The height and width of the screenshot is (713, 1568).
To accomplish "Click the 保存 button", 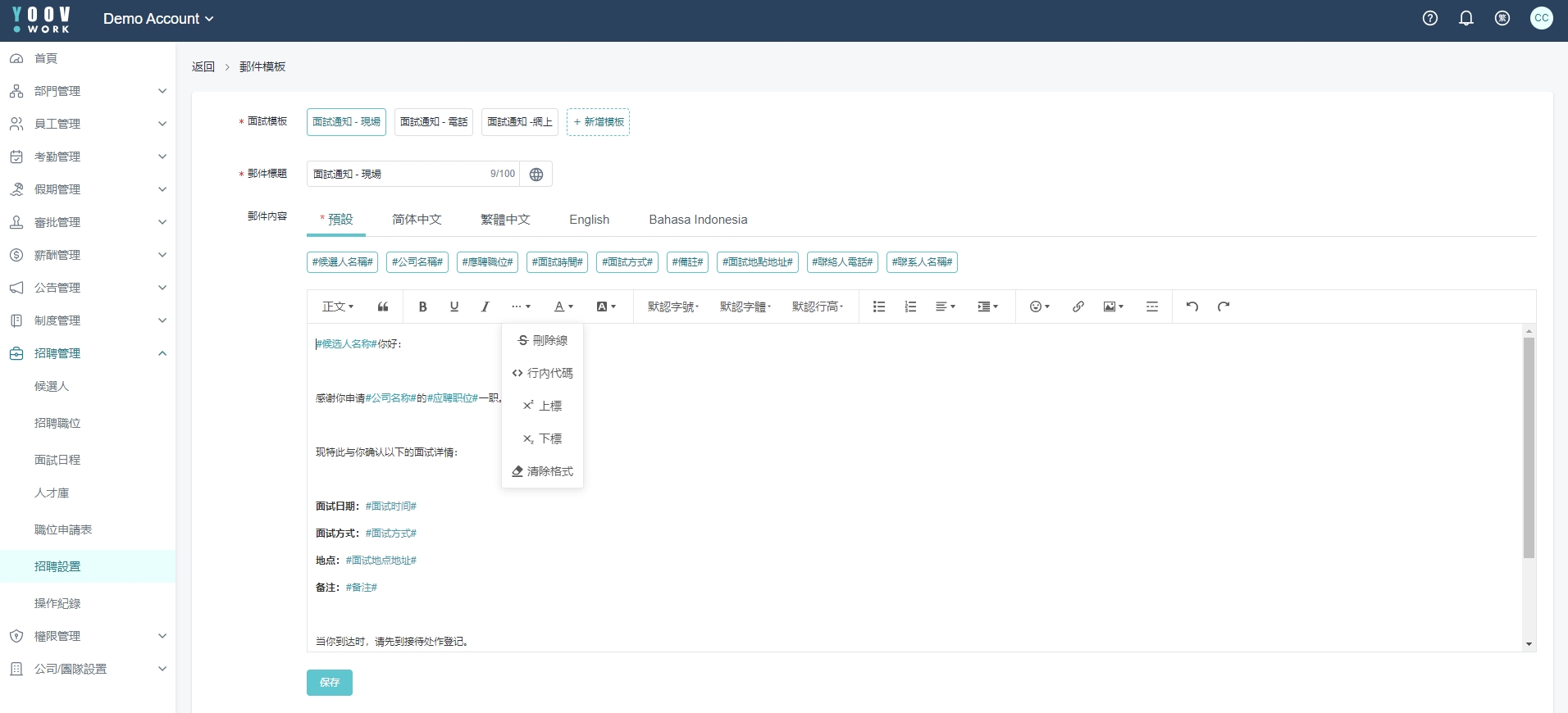I will coord(330,683).
